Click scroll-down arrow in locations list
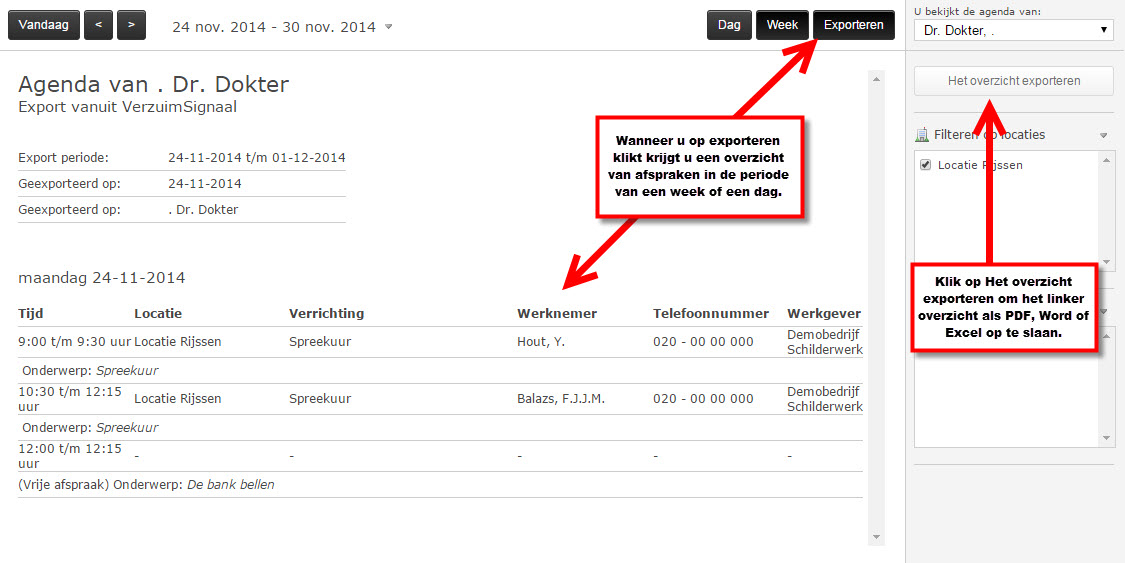 pyautogui.click(x=1106, y=262)
